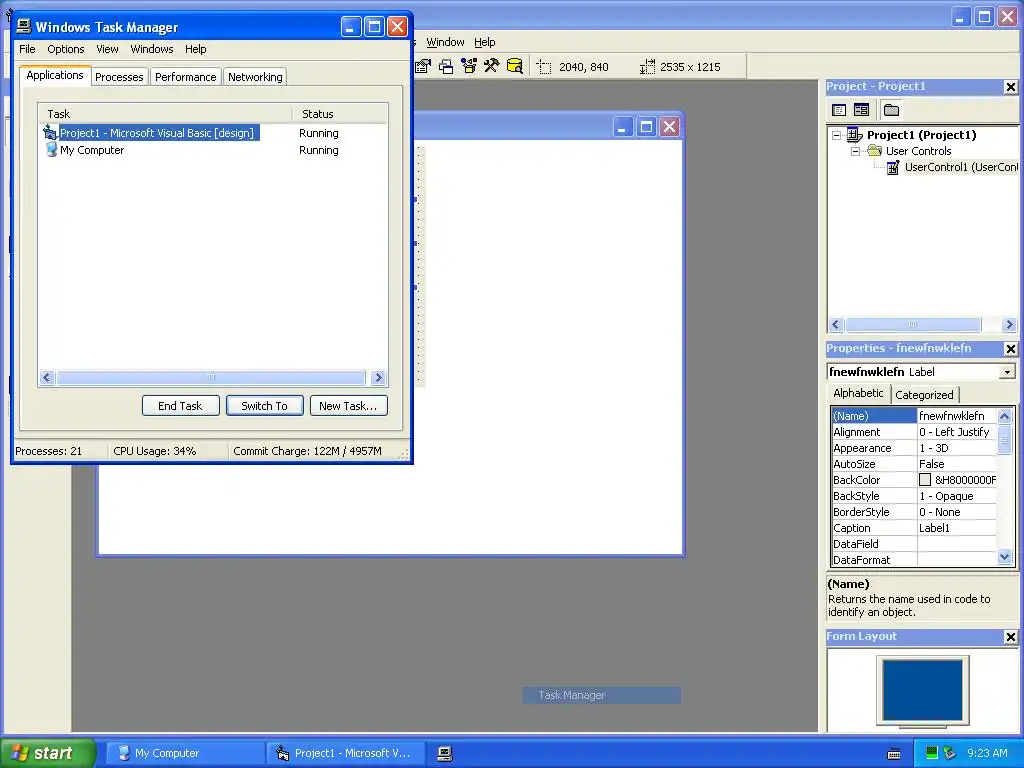Click properties list scroll down arrow
1024x768 pixels.
1004,557
